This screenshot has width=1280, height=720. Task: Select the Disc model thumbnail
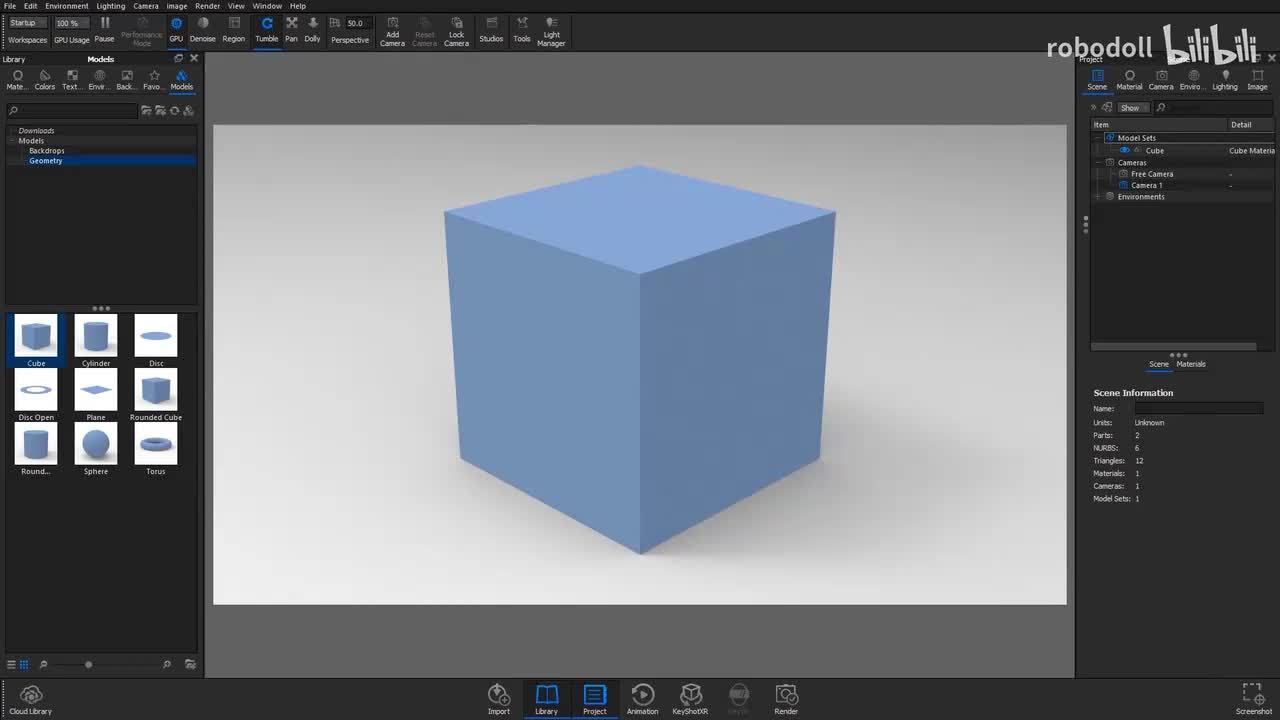pyautogui.click(x=156, y=341)
